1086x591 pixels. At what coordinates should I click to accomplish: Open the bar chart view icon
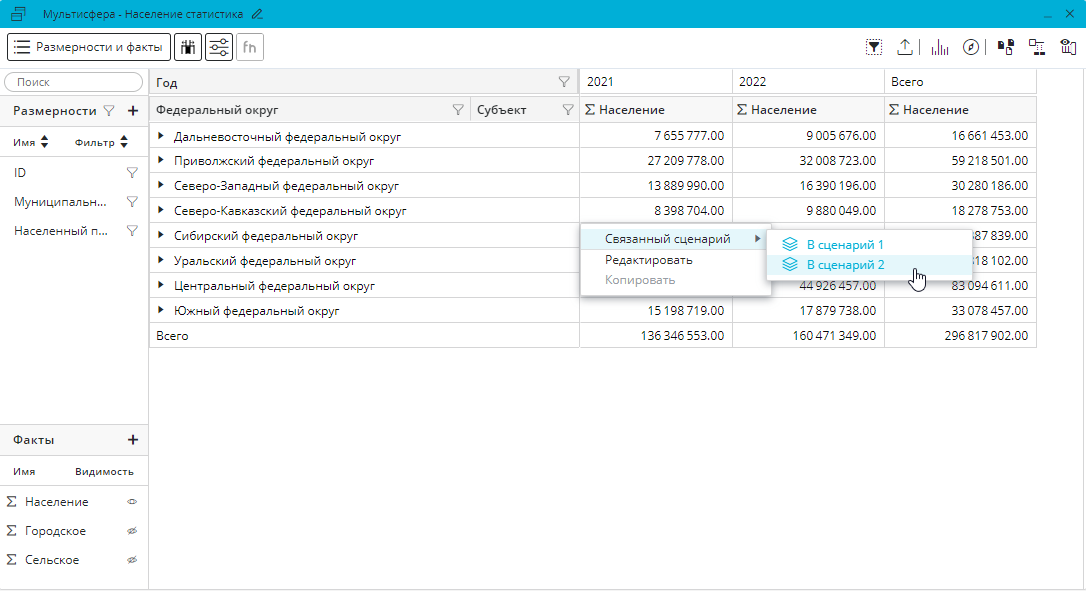[x=940, y=47]
